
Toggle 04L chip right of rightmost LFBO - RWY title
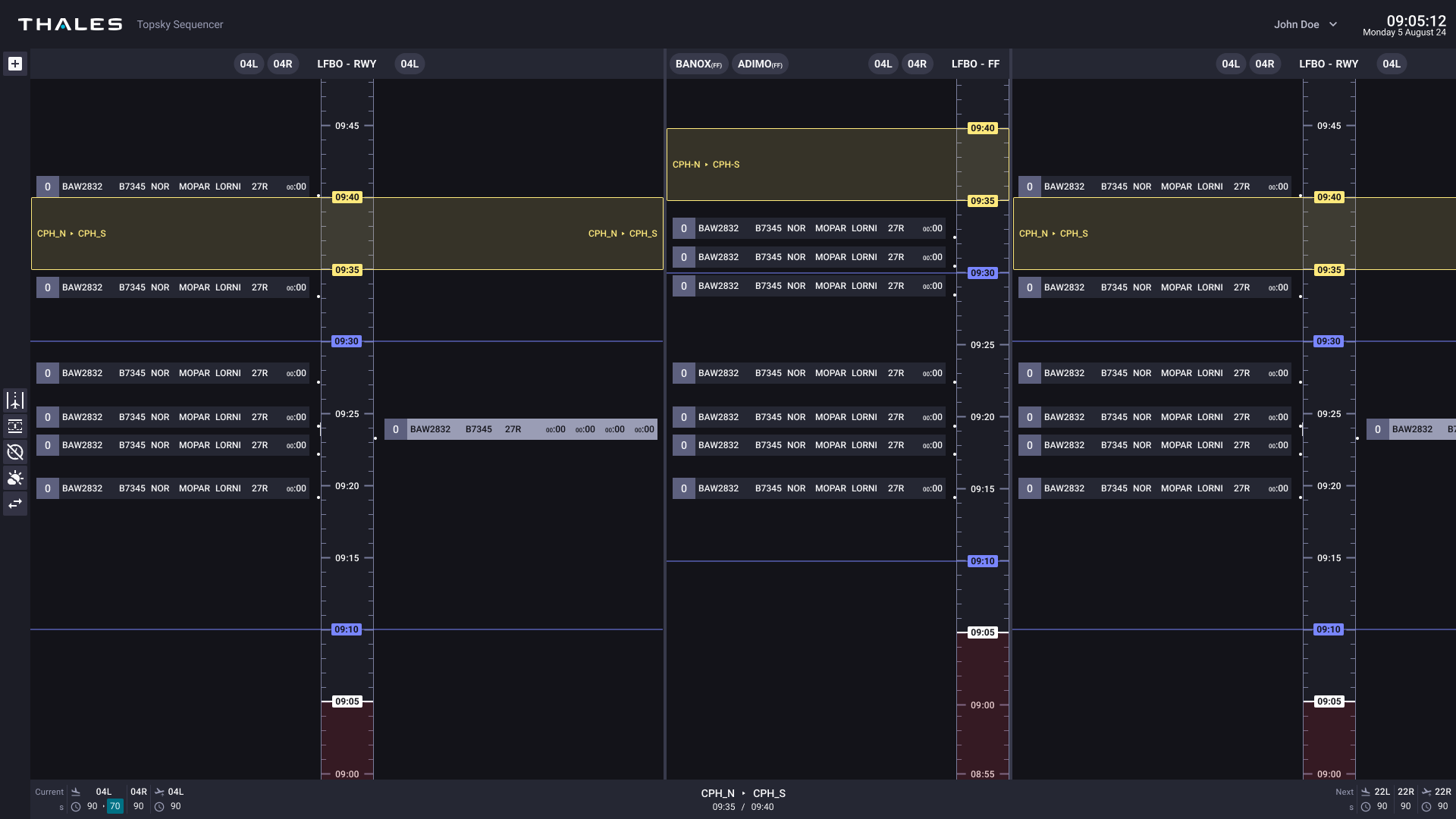click(1392, 64)
